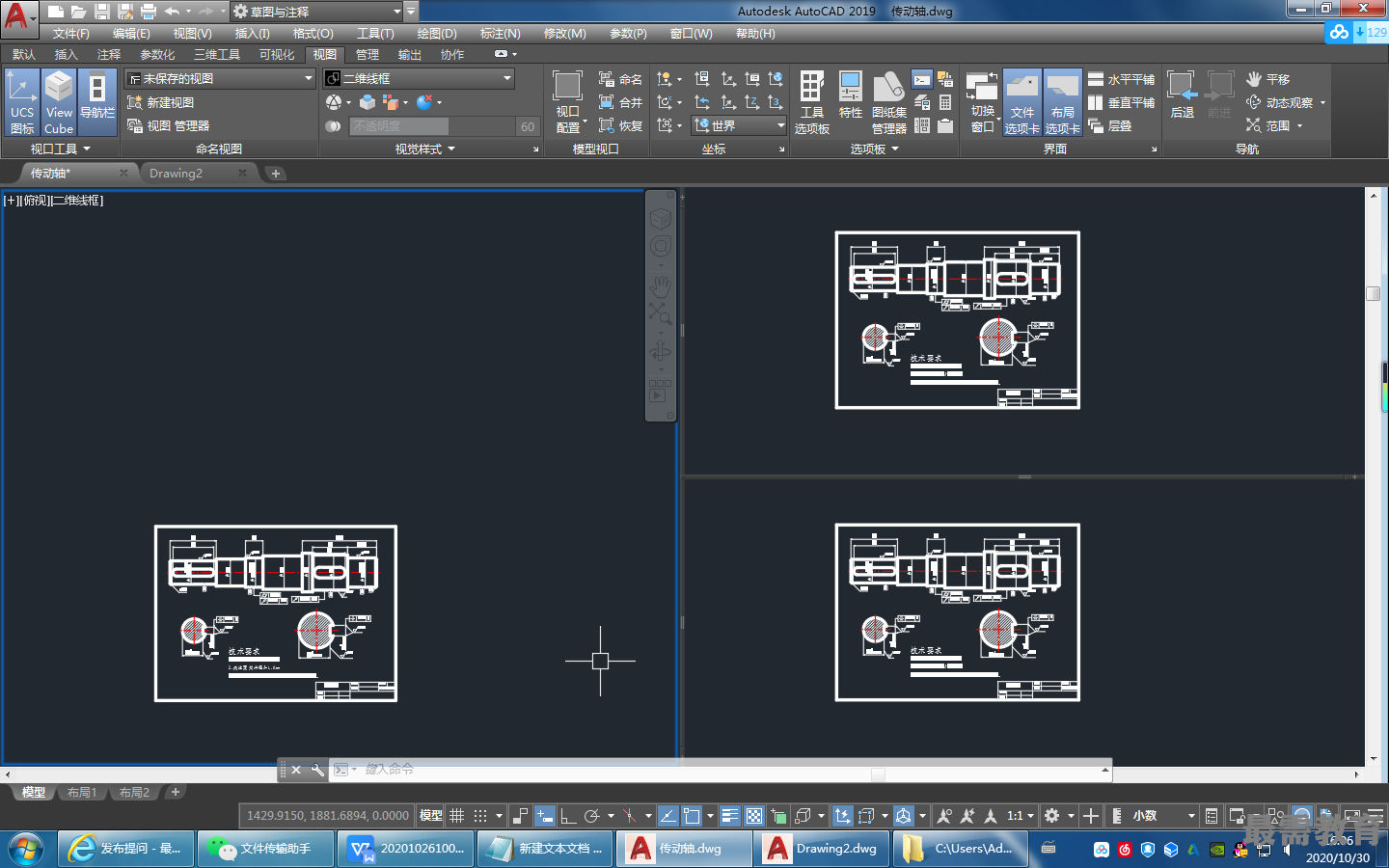
Task: Switch to the layout tab 布局1
Action: coord(82,792)
